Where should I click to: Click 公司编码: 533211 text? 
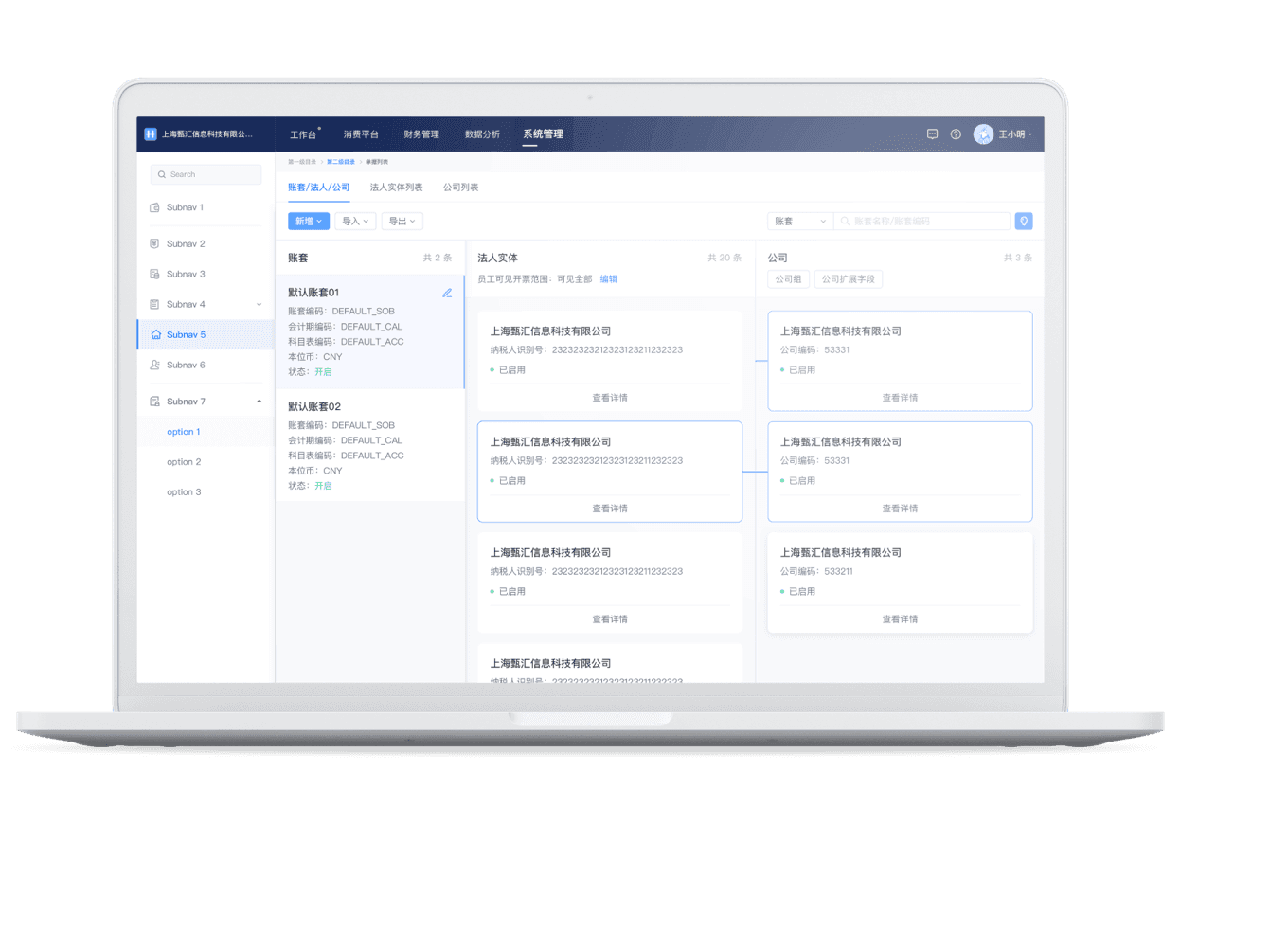[x=816, y=571]
